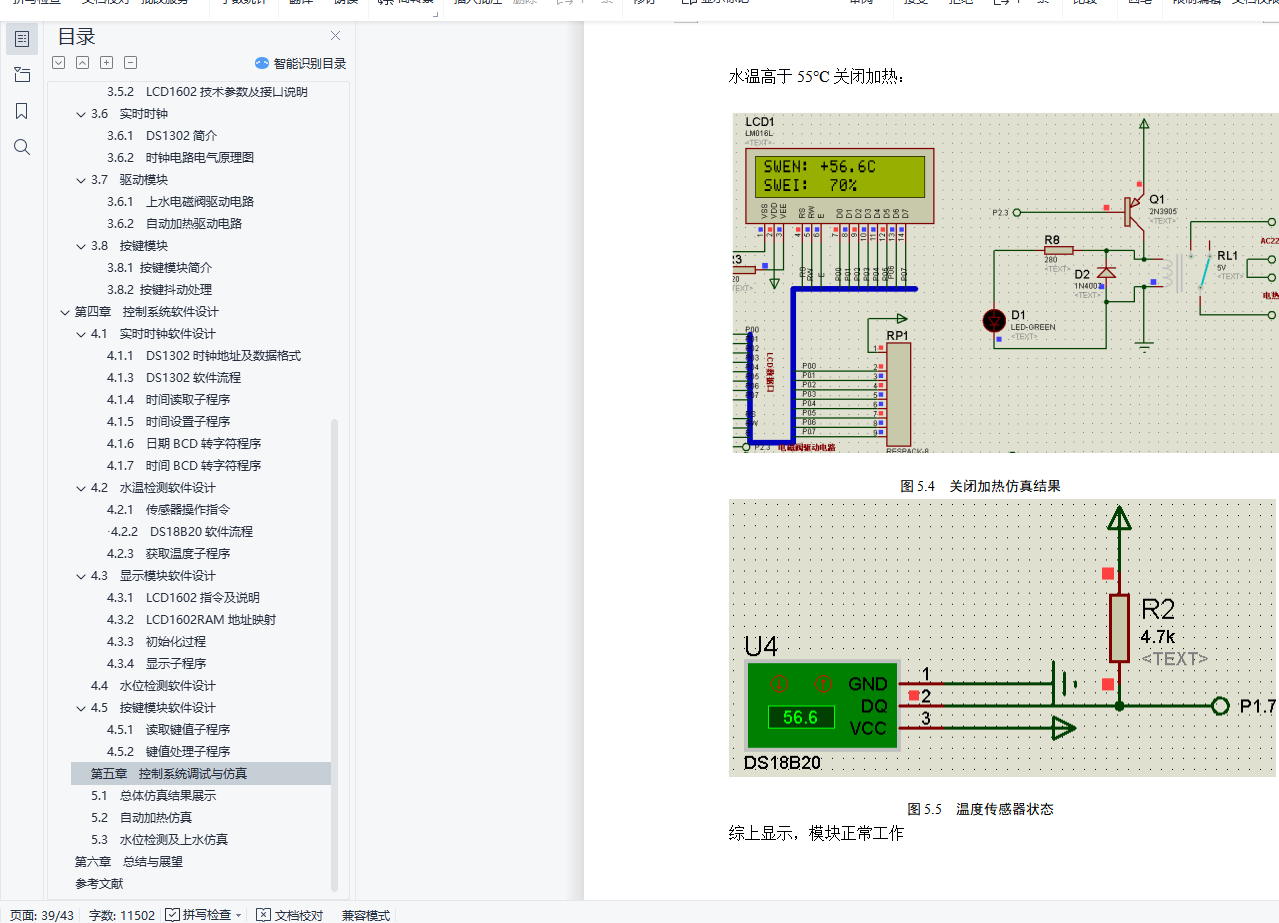Select the DS18B20 temperature sensor image
This screenshot has width=1279, height=923.
pyautogui.click(x=1003, y=639)
